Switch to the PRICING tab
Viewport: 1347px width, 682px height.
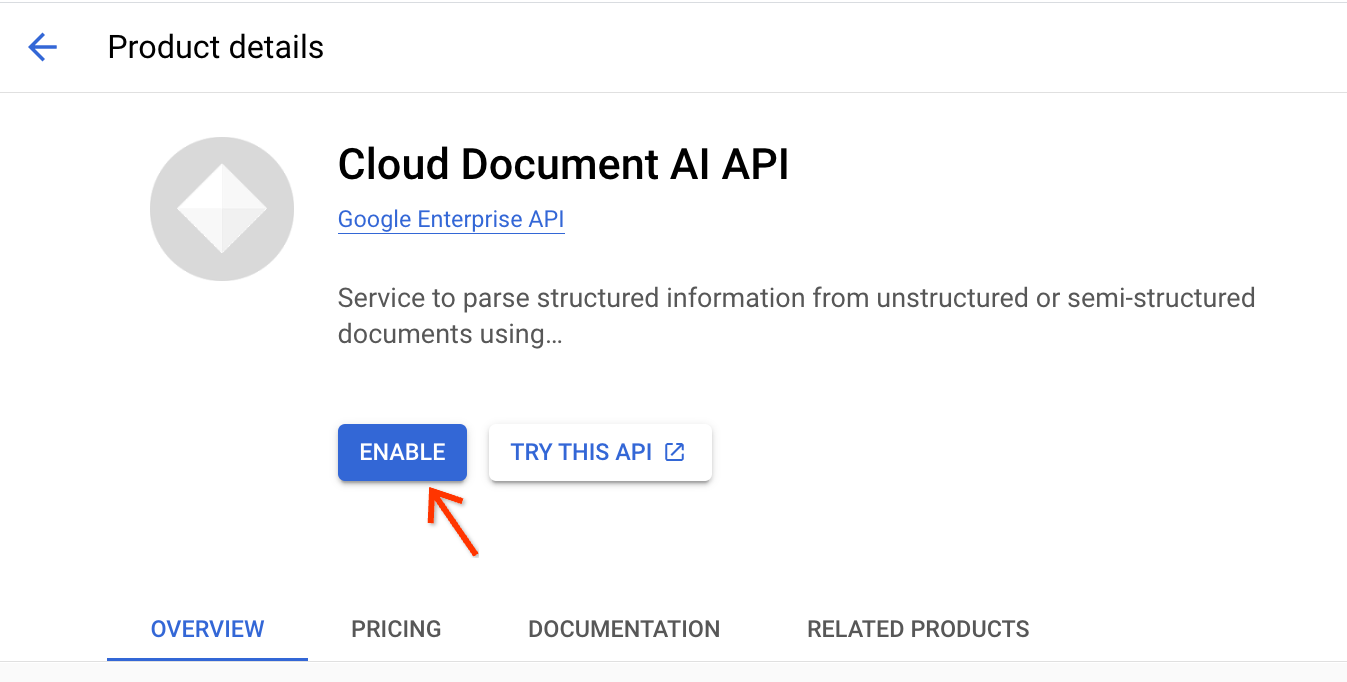pos(396,629)
